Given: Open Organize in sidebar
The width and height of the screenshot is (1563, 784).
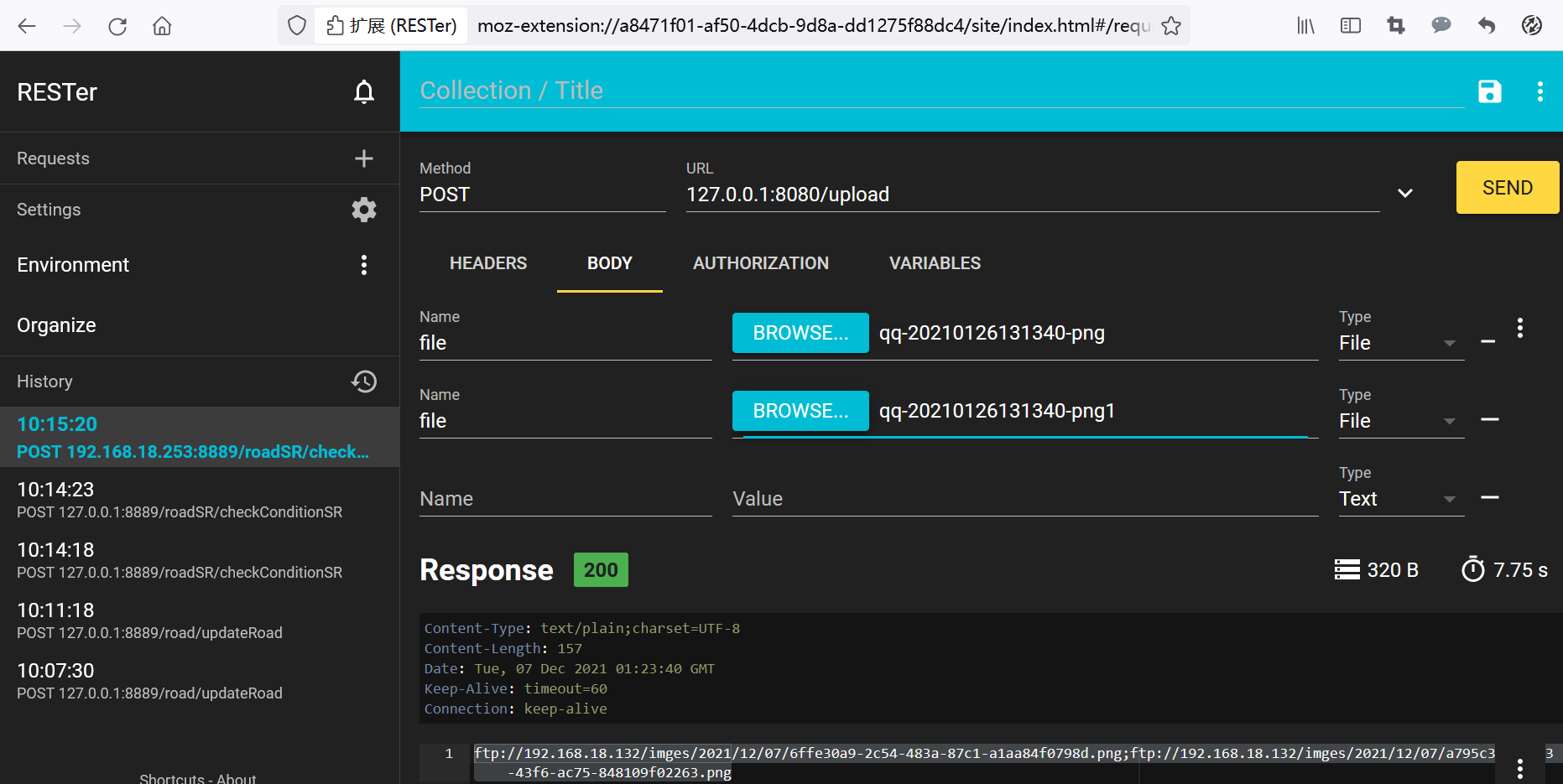Looking at the screenshot, I should pyautogui.click(x=56, y=325).
